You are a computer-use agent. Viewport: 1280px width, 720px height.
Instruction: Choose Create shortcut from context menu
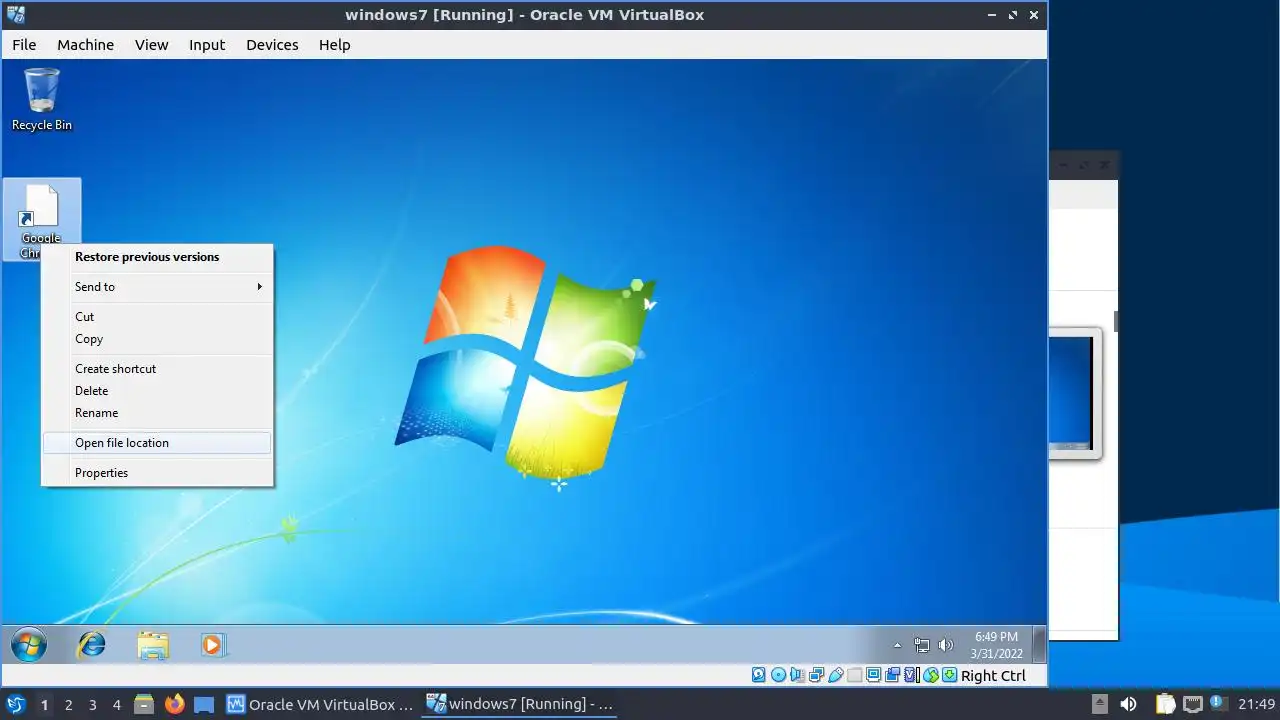(157, 369)
